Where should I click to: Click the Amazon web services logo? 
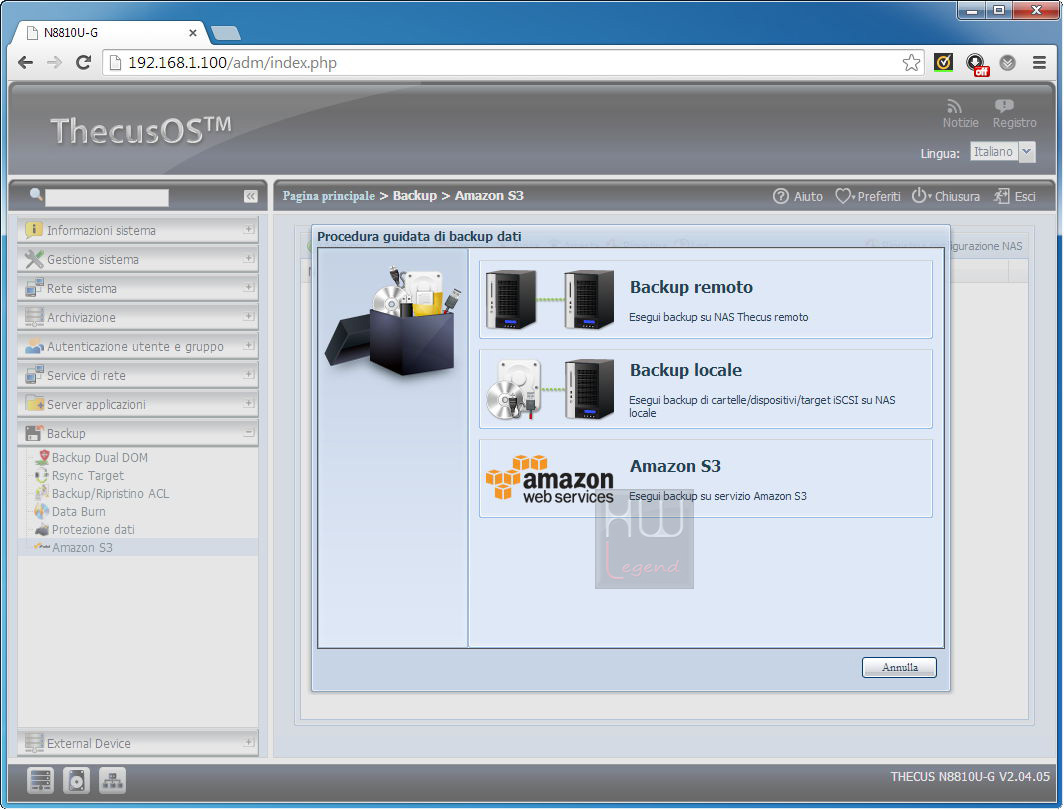549,479
